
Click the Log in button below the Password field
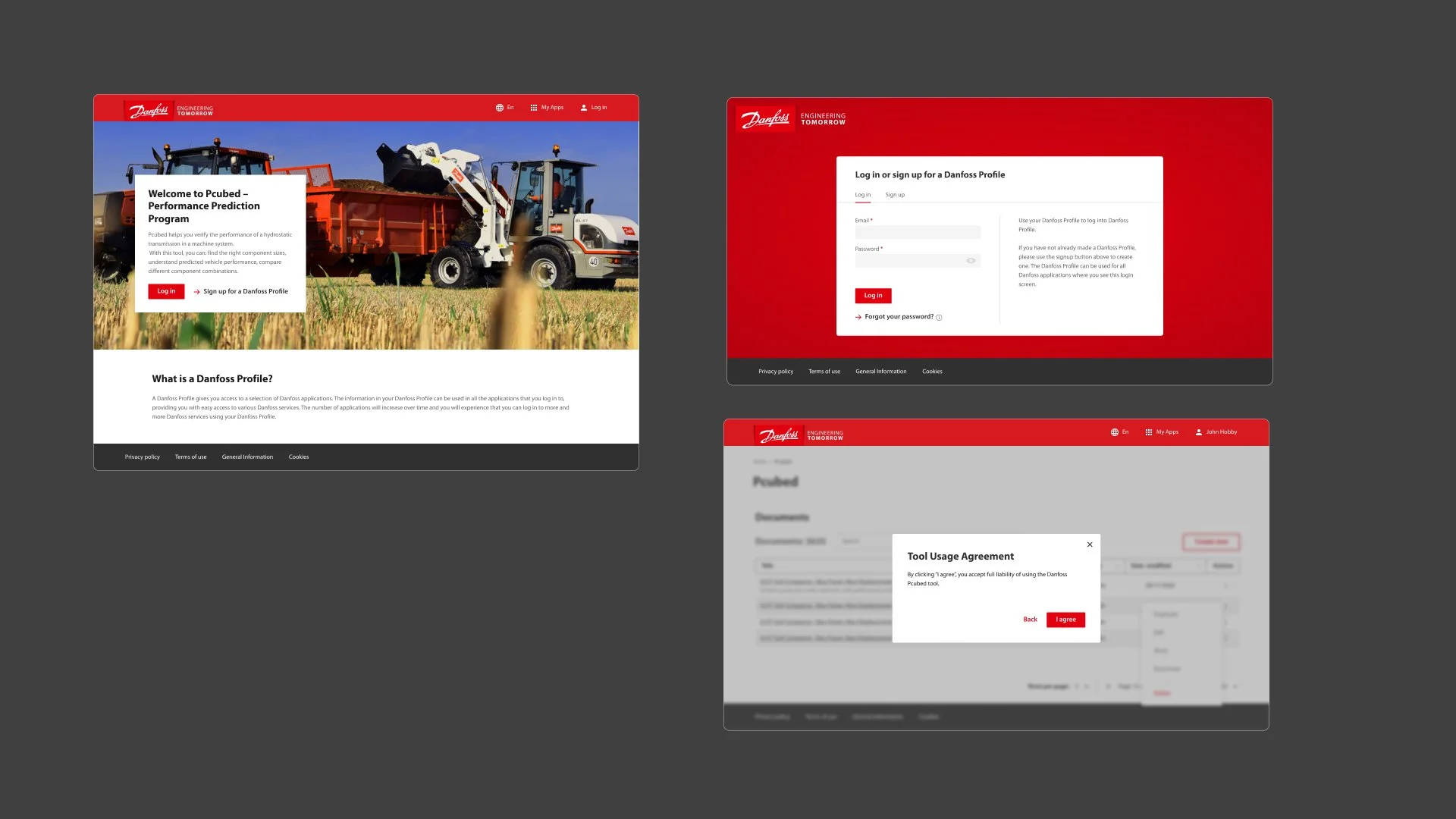click(x=873, y=296)
